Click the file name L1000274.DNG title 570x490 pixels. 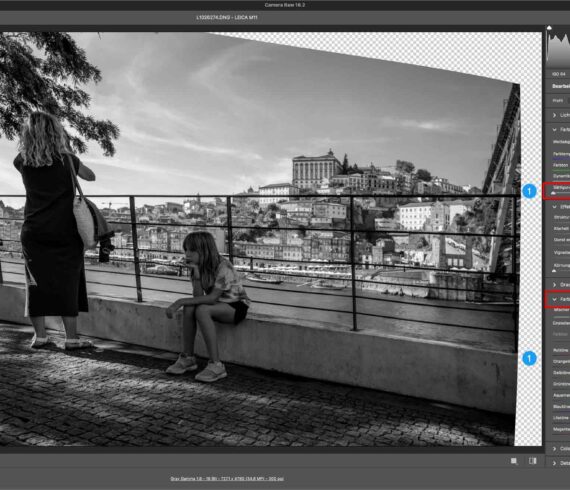227,17
